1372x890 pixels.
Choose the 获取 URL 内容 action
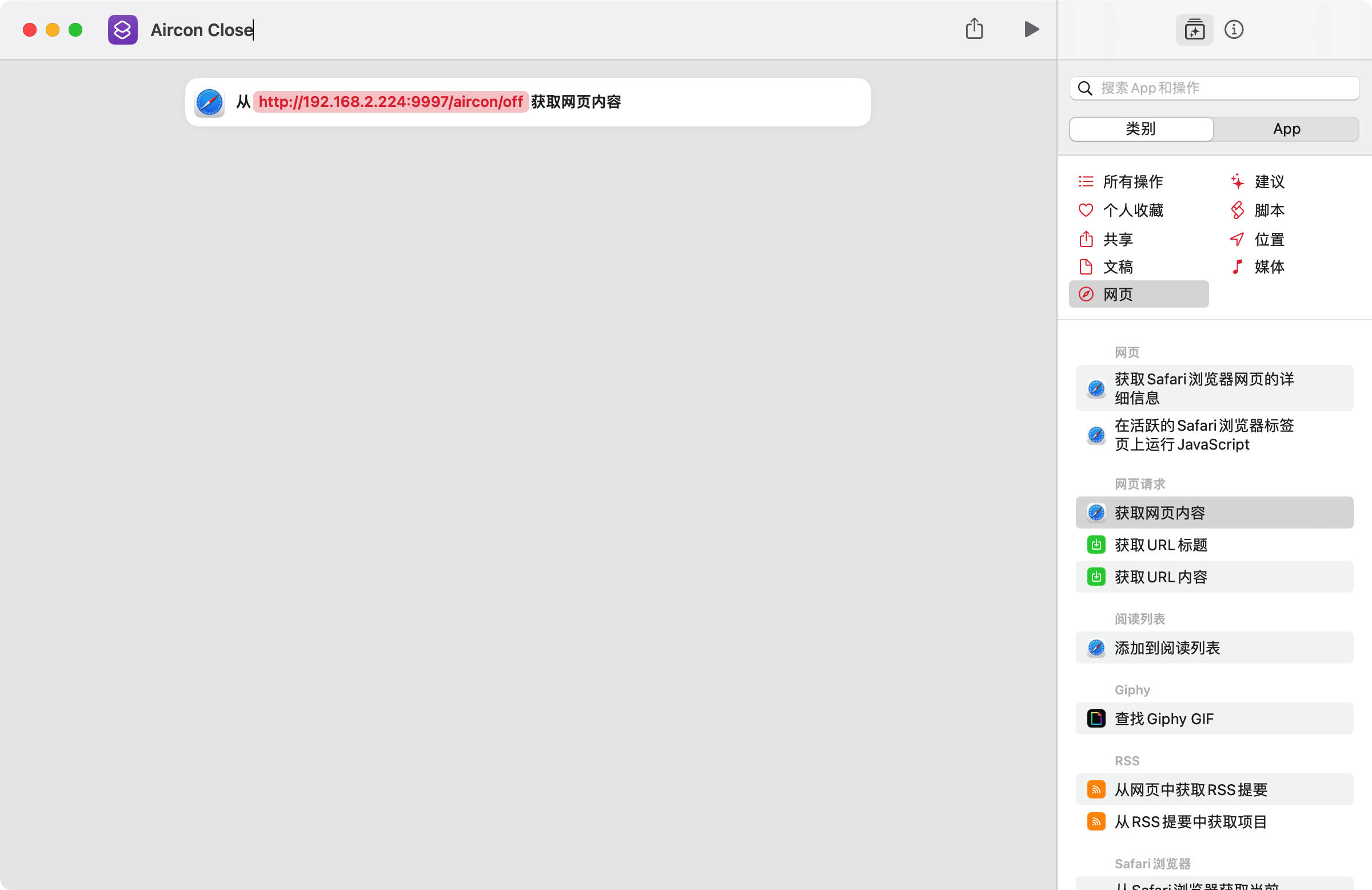(1160, 577)
